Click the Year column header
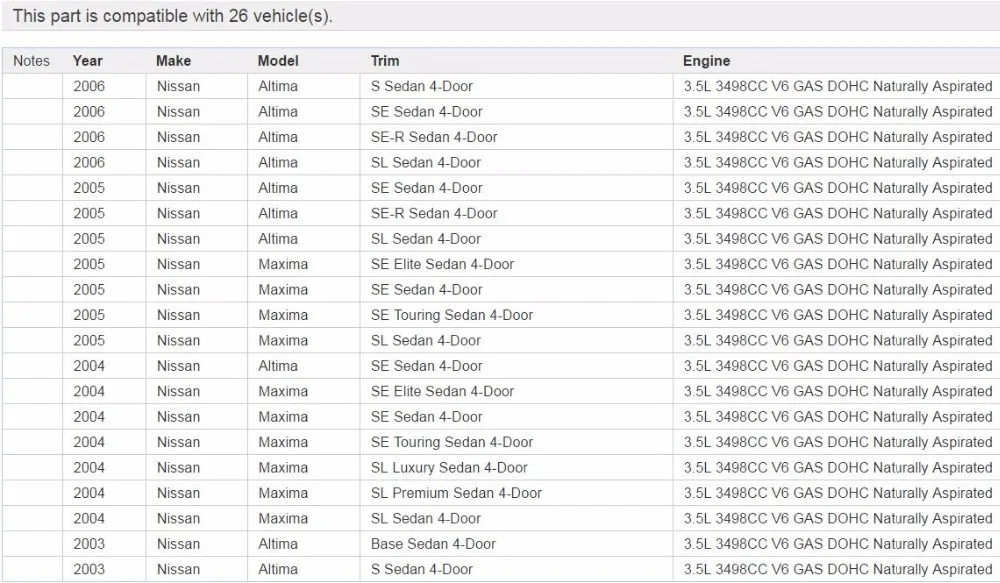 pos(87,61)
